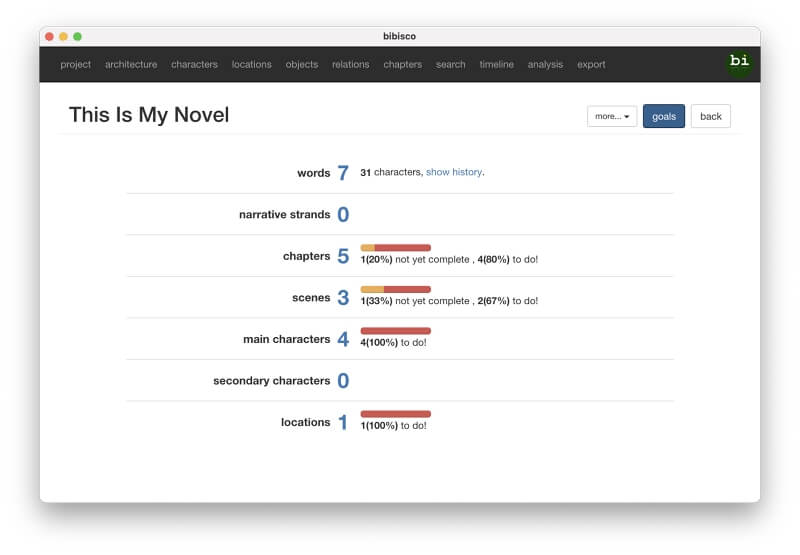The image size is (800, 555).
Task: Select relations in the navigation bar
Action: coord(351,64)
